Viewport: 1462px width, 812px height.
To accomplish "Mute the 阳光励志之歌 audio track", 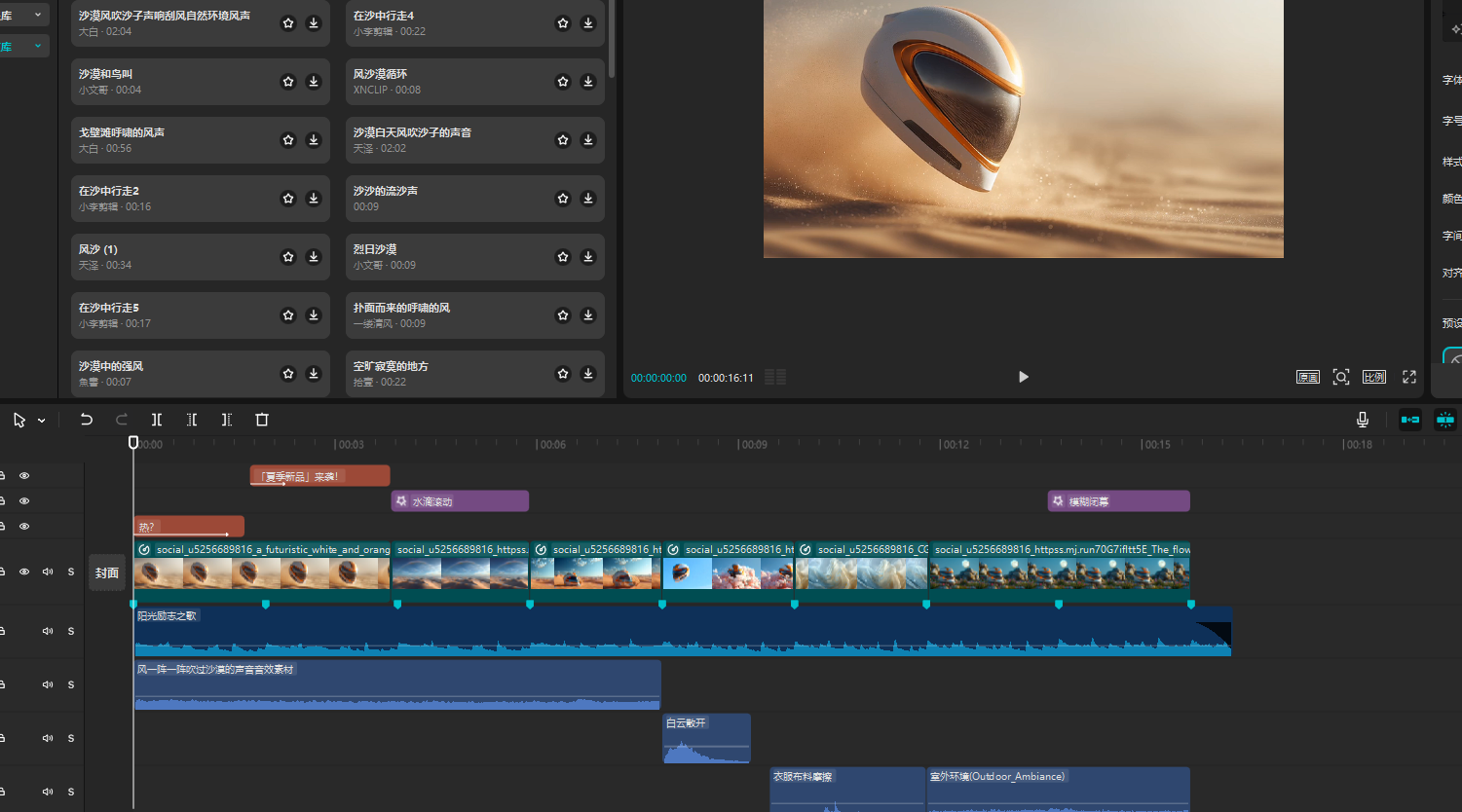I will tap(48, 631).
